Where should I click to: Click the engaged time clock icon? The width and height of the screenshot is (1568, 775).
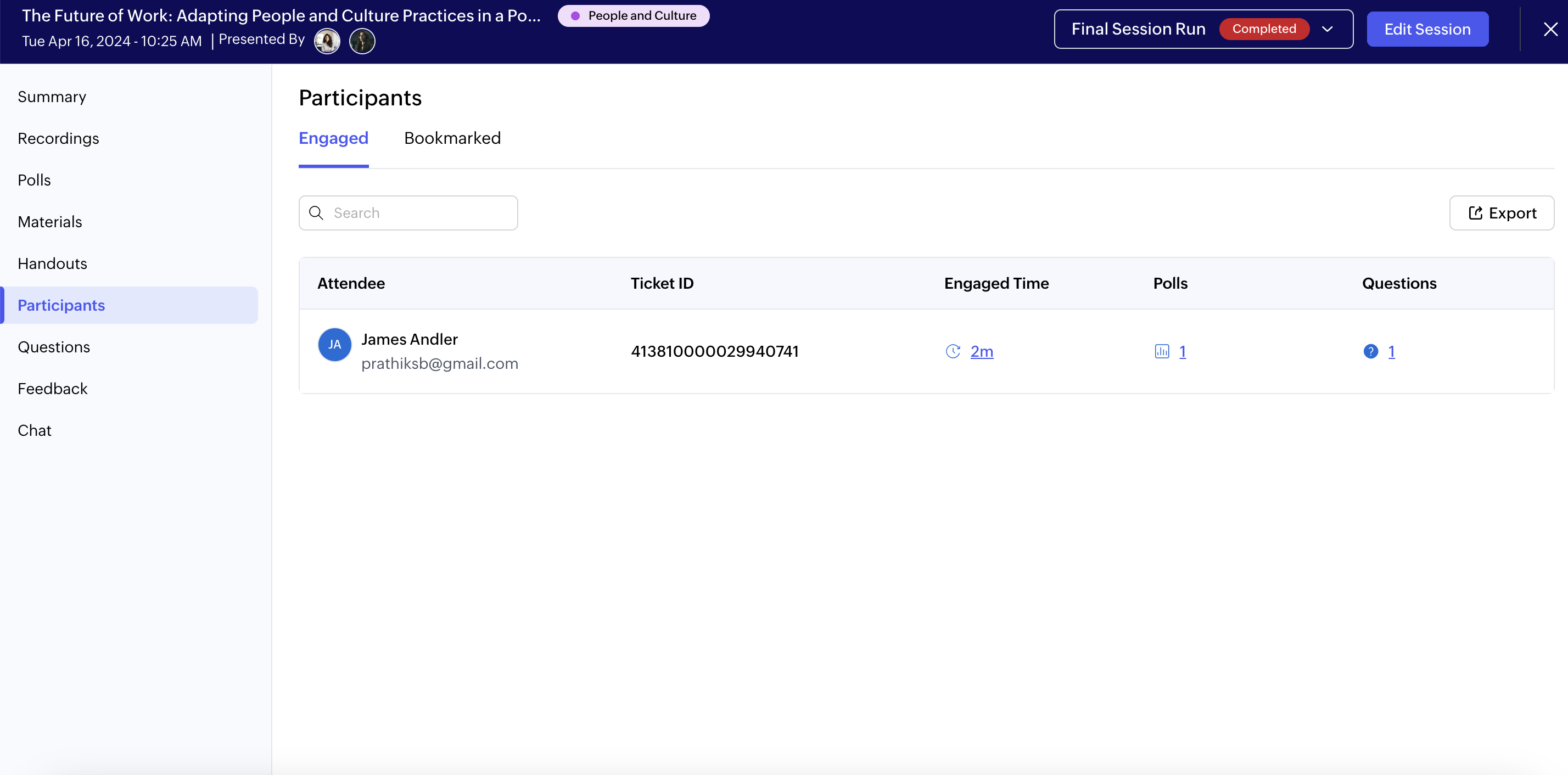953,351
